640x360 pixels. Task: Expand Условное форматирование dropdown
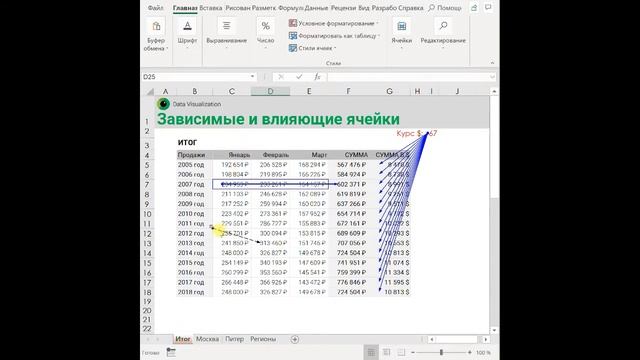point(377,24)
